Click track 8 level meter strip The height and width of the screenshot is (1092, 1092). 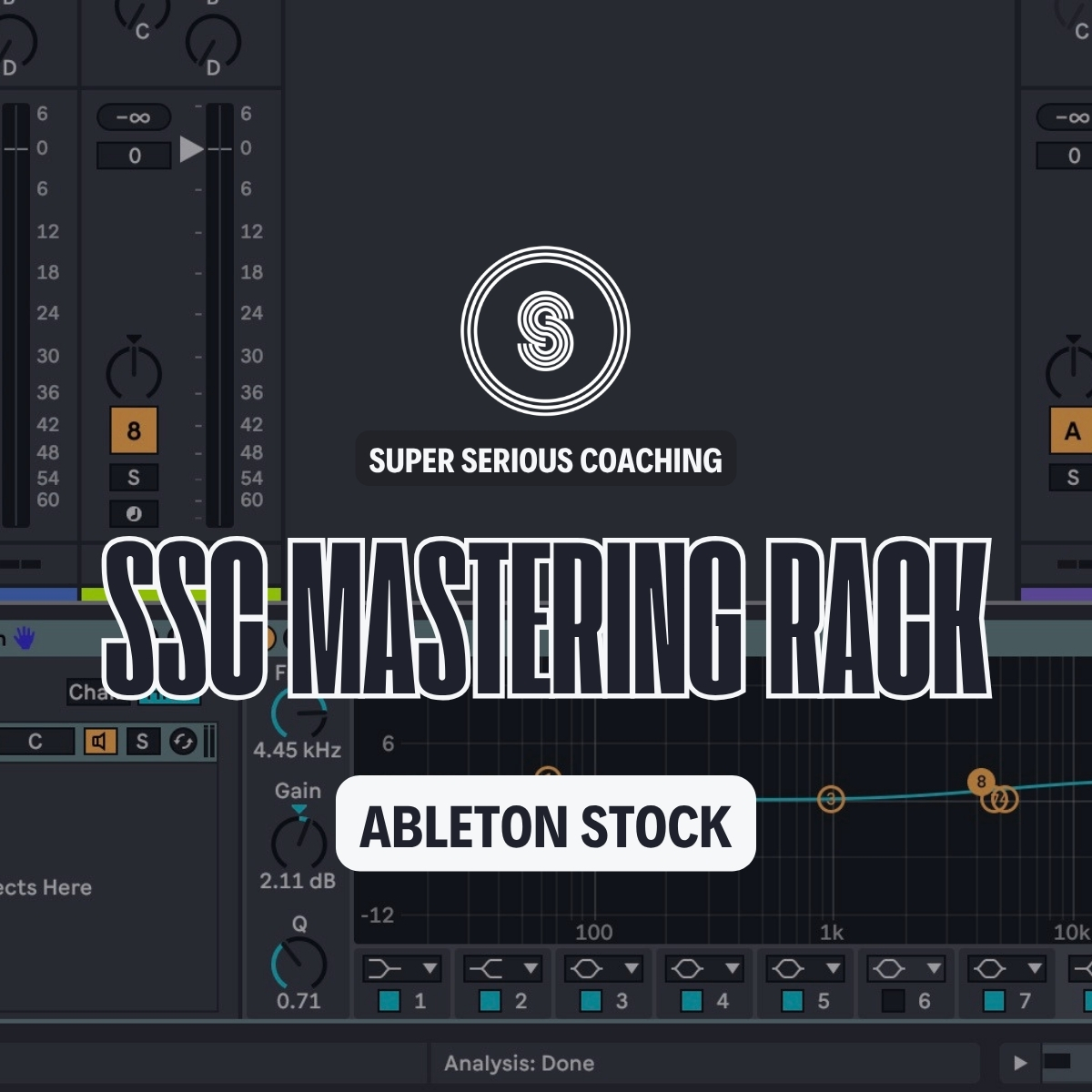219,315
